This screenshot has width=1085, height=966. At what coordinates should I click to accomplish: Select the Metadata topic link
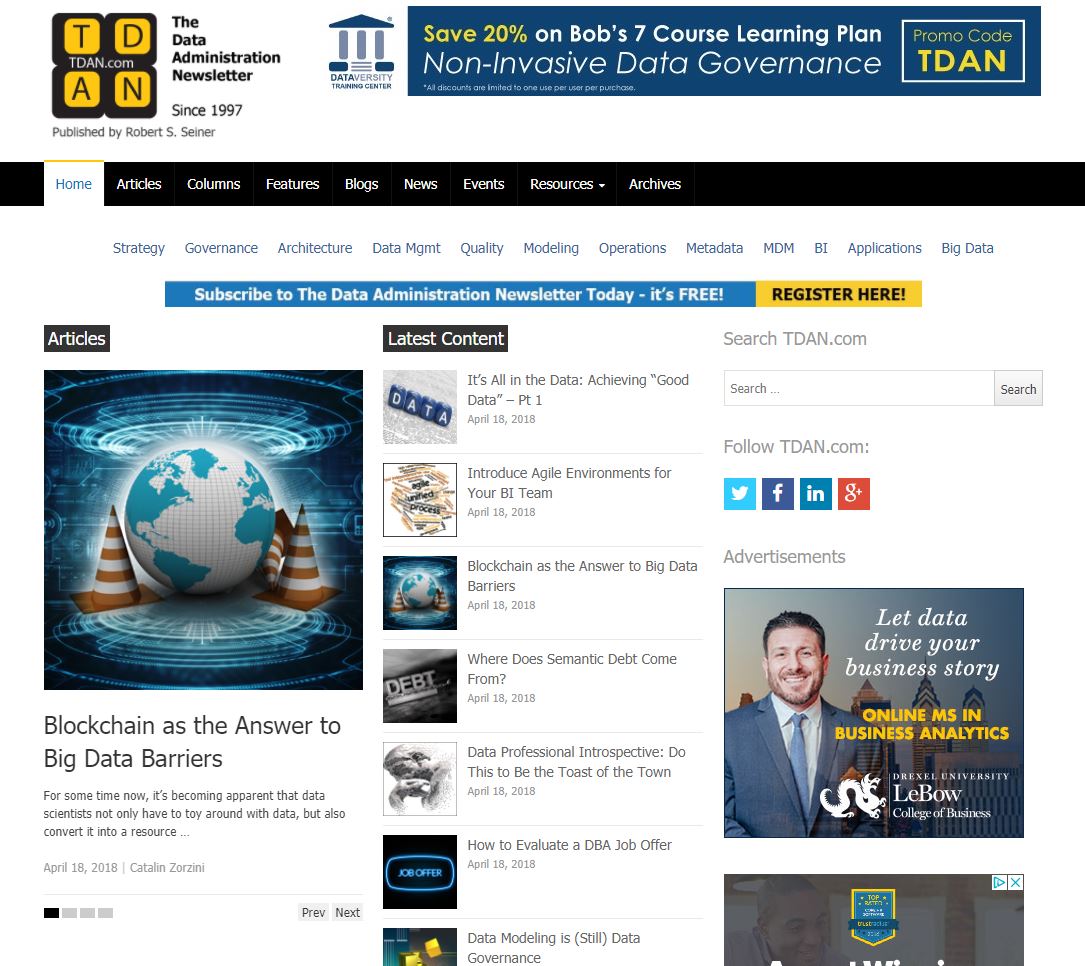click(x=714, y=248)
